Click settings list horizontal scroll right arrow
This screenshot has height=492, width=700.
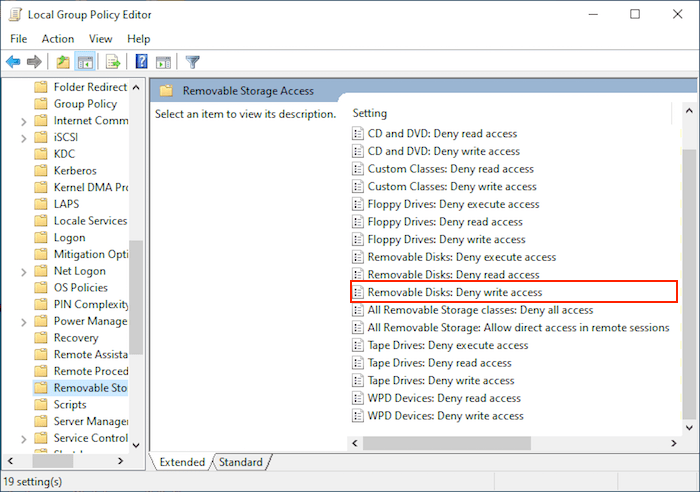[674, 443]
